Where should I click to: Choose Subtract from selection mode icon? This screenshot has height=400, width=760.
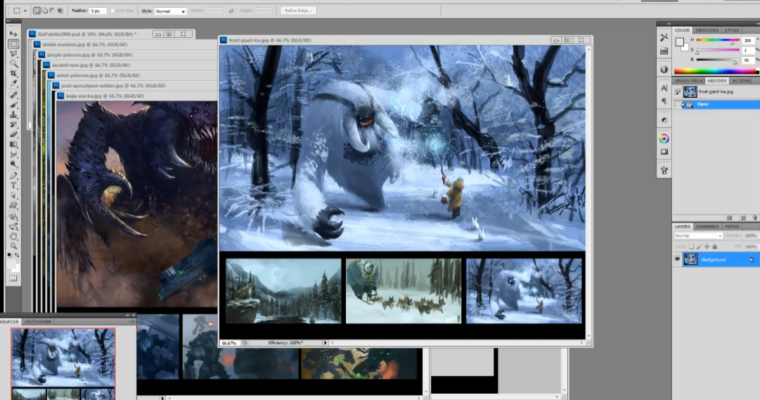tap(52, 10)
